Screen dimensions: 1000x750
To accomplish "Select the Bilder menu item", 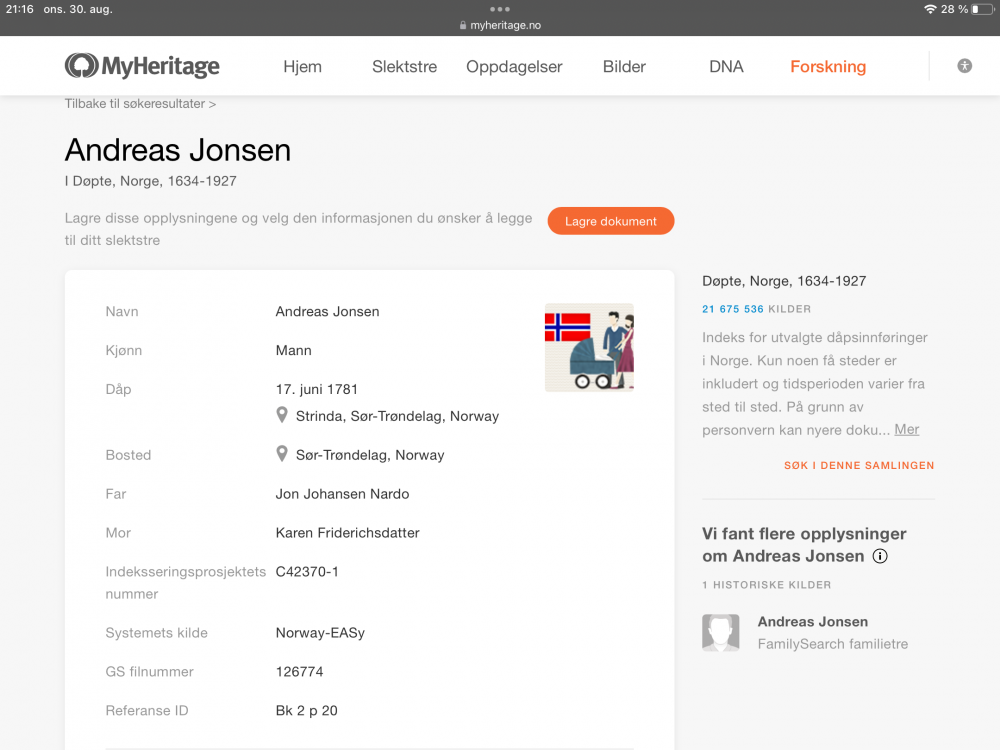I will [x=624, y=67].
